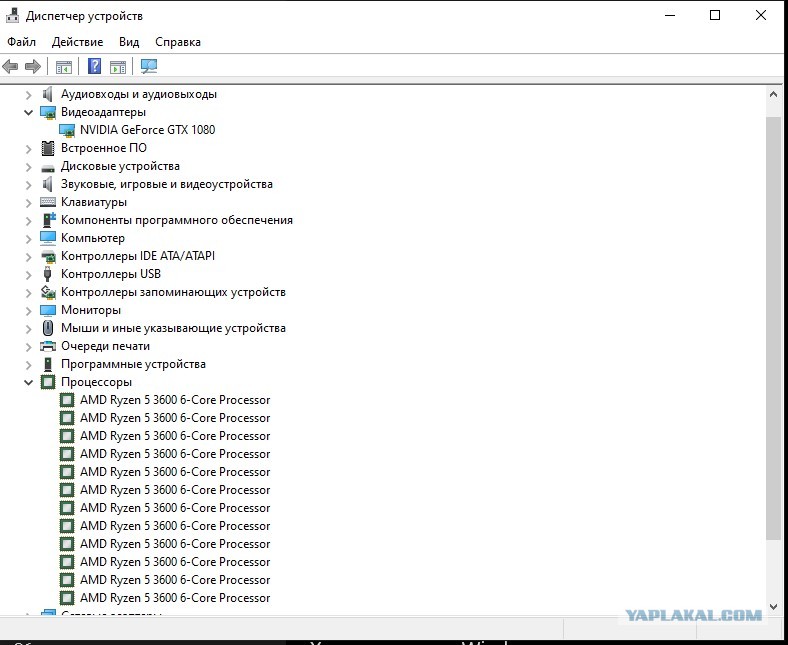Image resolution: width=788 pixels, height=645 pixels.
Task: Minimize the Диспетчер устройств window
Action: [670, 16]
